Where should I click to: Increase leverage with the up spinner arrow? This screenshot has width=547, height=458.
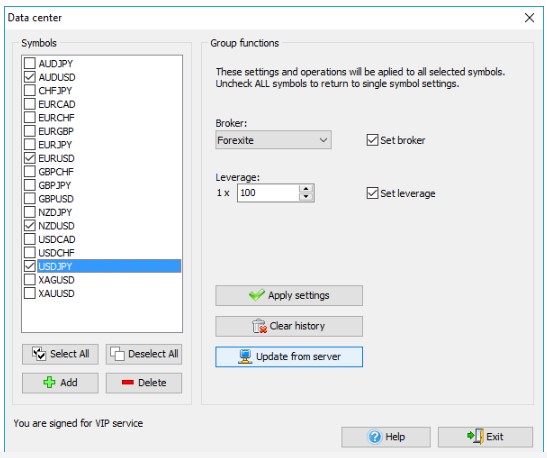(306, 189)
